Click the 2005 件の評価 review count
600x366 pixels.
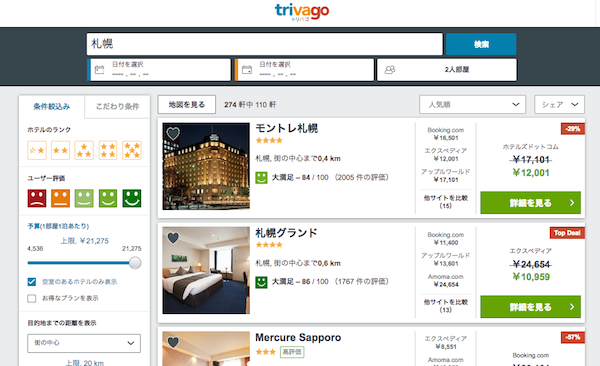click(362, 178)
